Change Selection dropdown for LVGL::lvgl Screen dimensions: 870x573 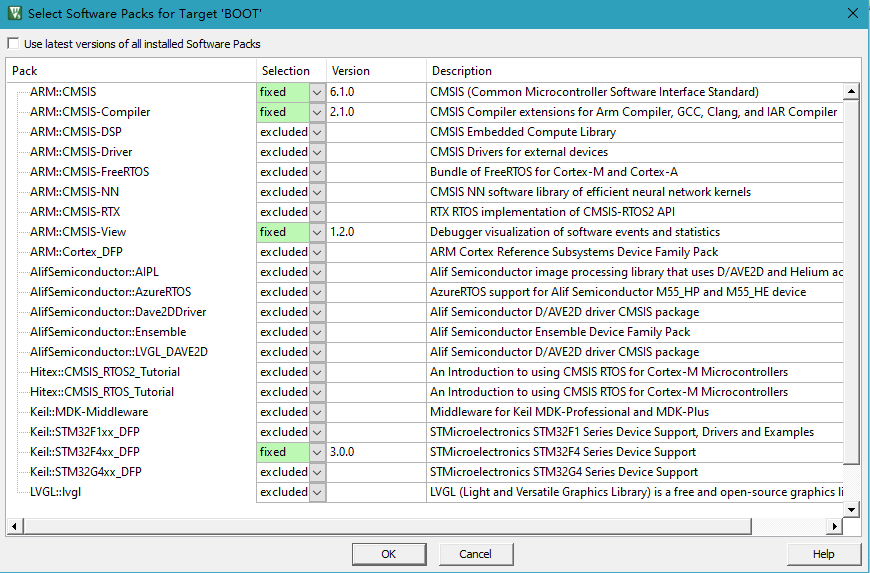317,492
